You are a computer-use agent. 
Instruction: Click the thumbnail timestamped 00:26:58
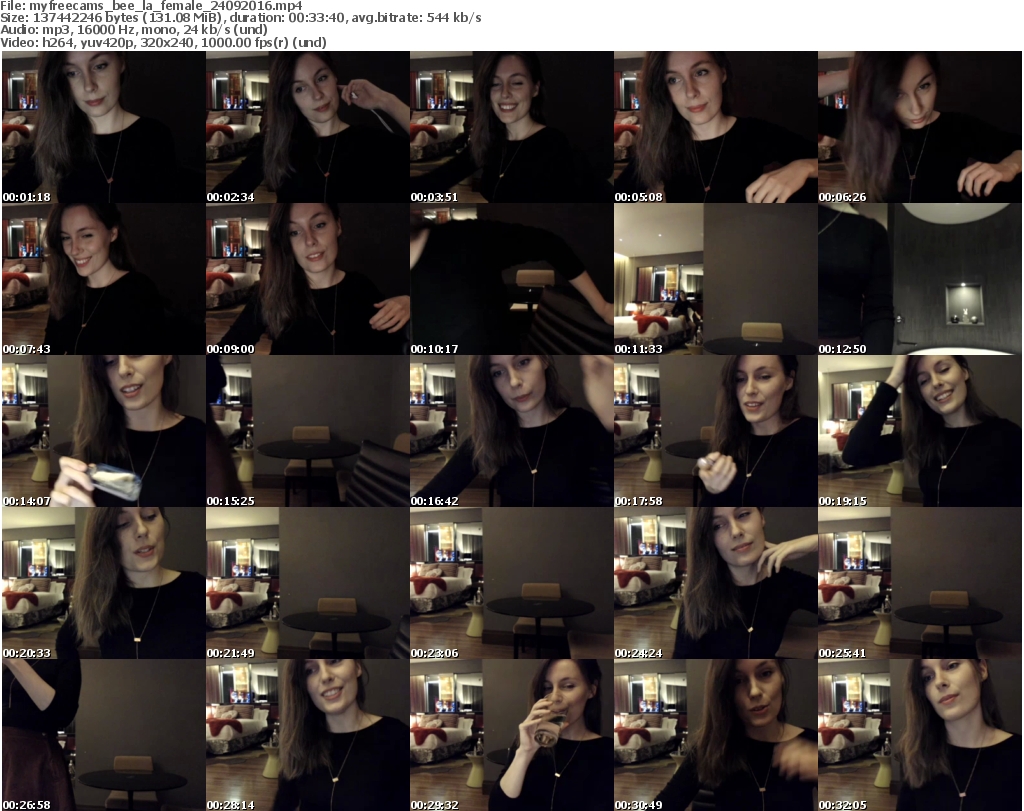104,735
